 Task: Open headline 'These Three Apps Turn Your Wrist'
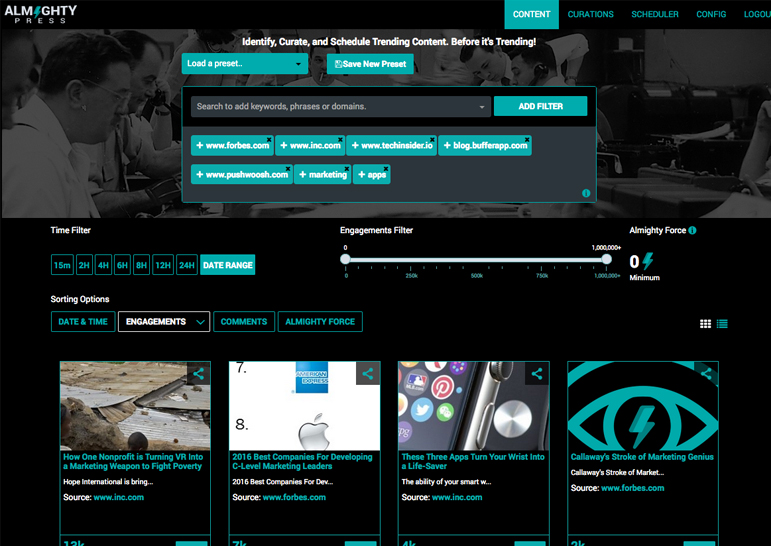click(473, 461)
